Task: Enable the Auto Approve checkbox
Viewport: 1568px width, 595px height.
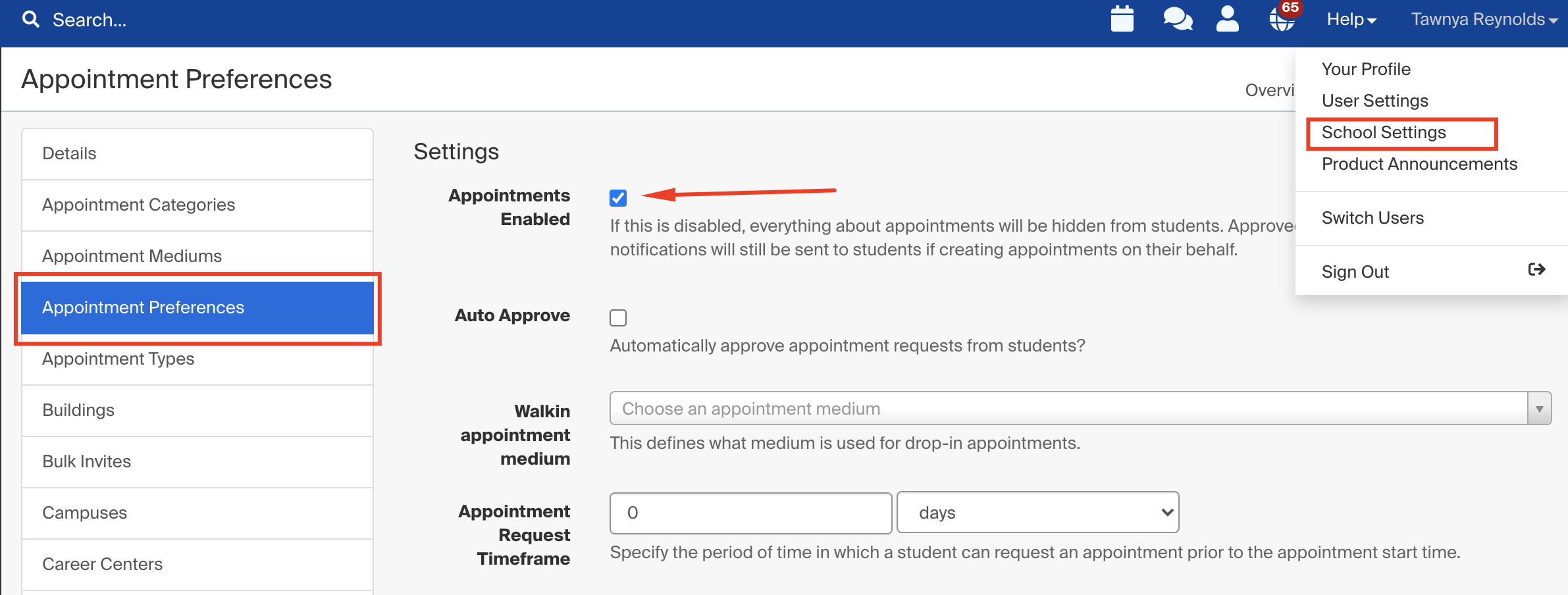Action: (618, 317)
